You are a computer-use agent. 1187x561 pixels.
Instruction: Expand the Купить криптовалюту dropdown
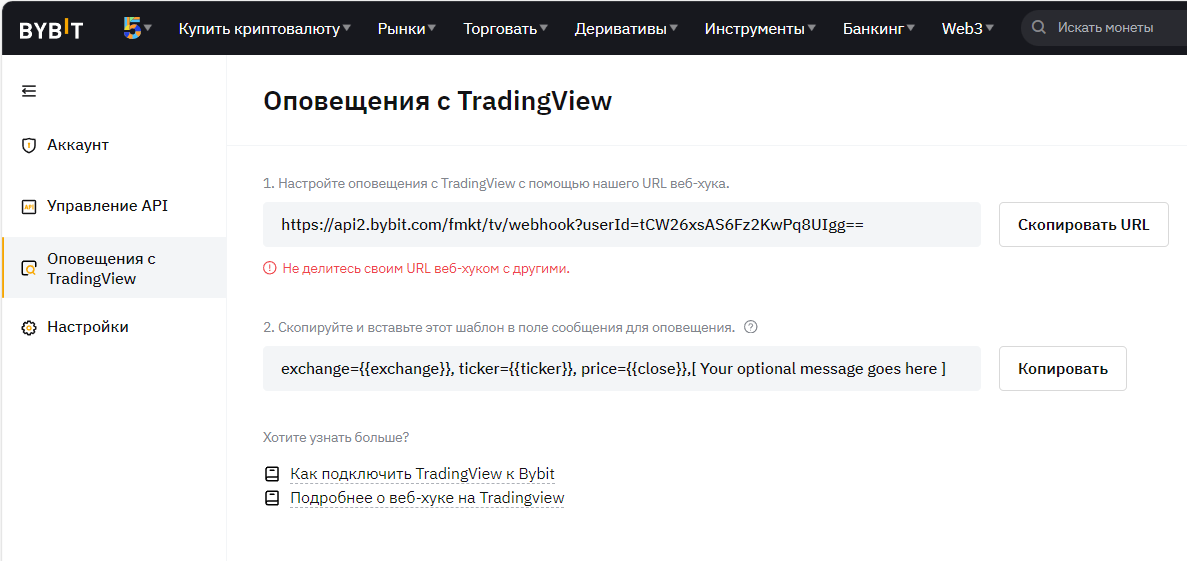[264, 29]
